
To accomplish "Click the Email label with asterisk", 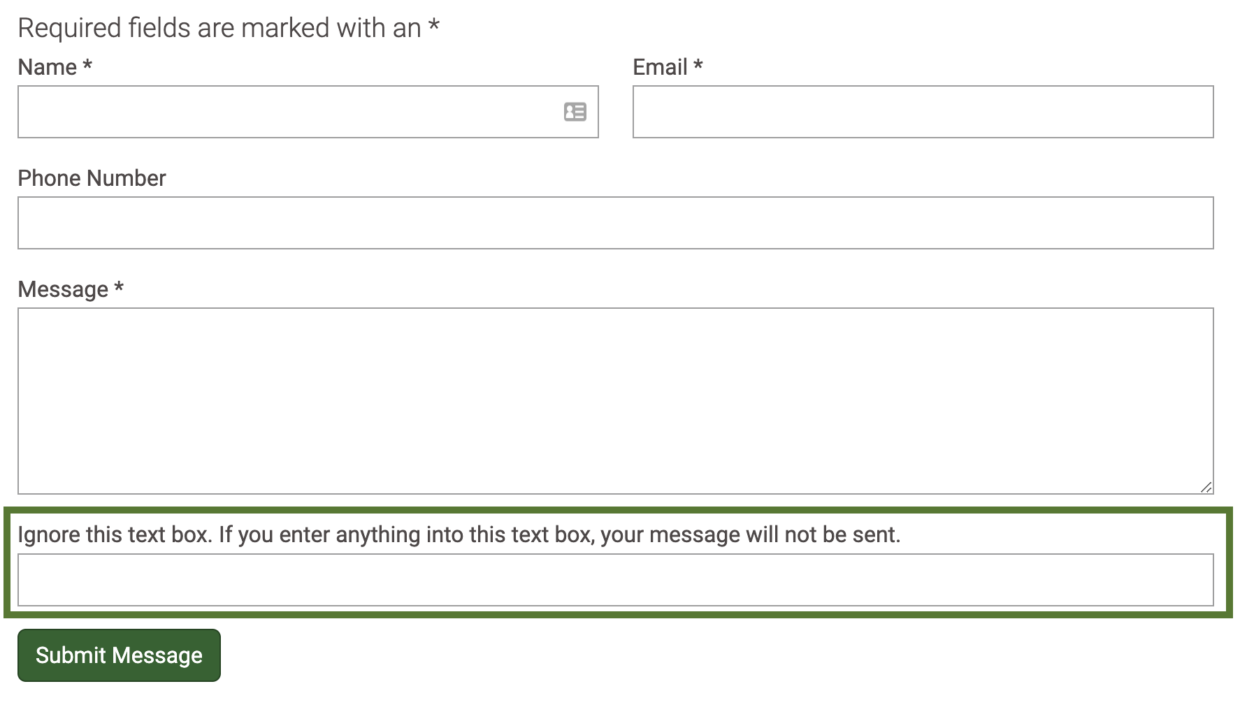I will [x=668, y=67].
